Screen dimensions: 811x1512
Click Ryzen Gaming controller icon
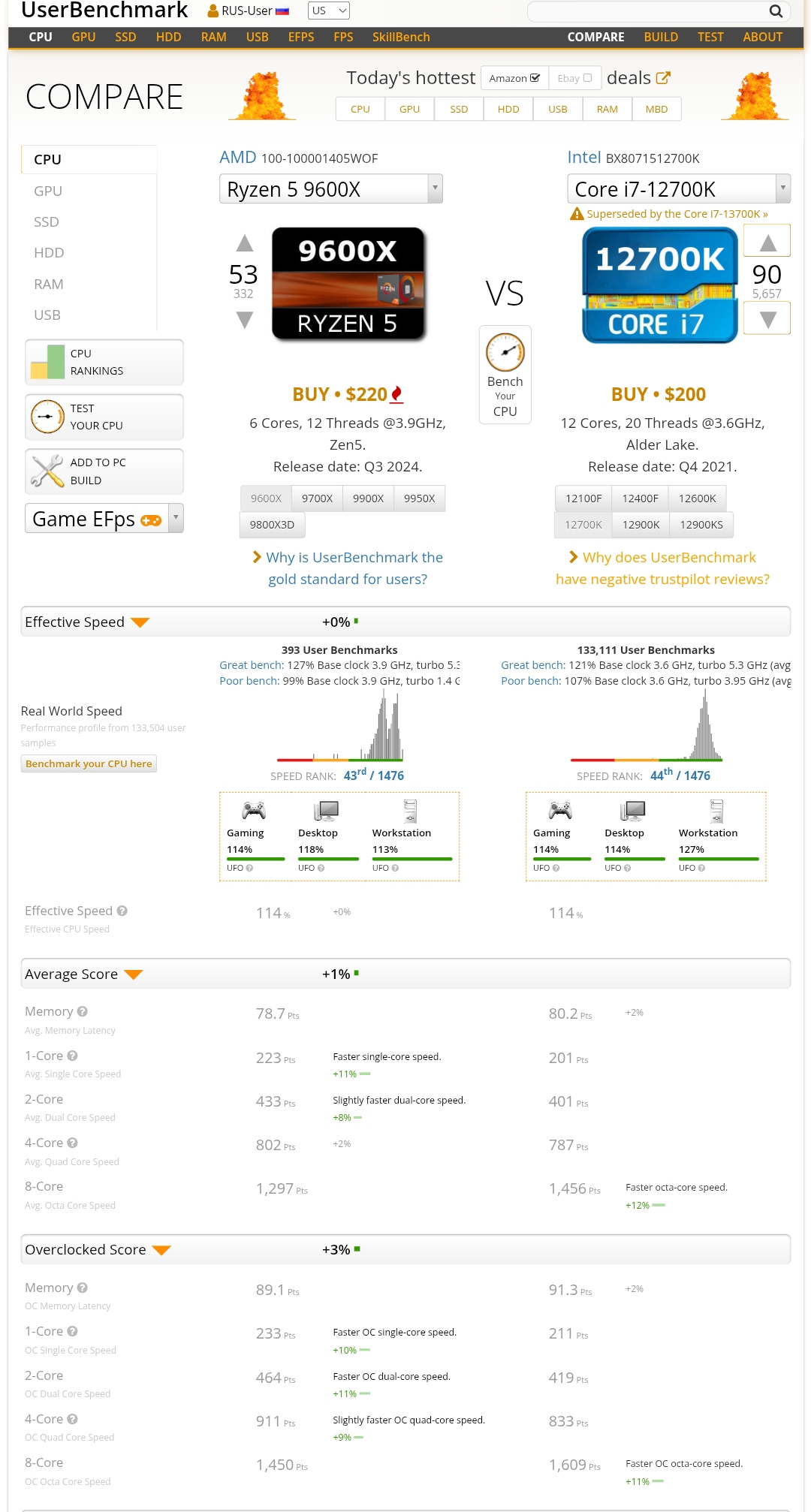pos(254,810)
